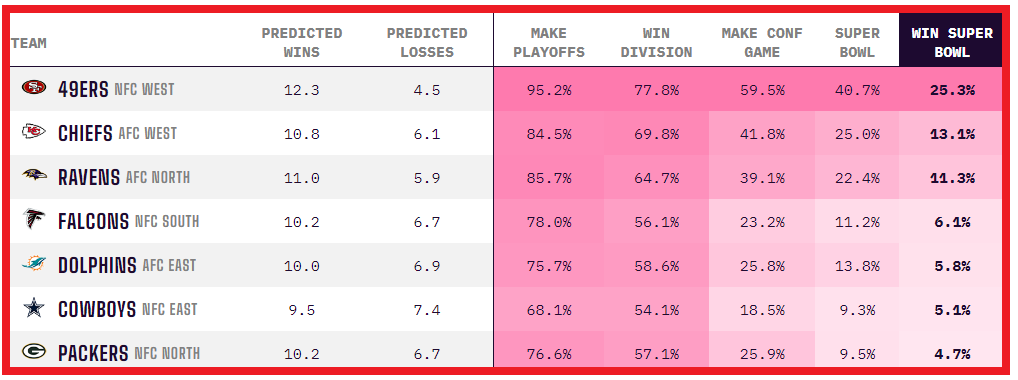Viewport: 1018px width, 380px height.
Task: Open the Cowboys team name link
Action: click(x=97, y=309)
